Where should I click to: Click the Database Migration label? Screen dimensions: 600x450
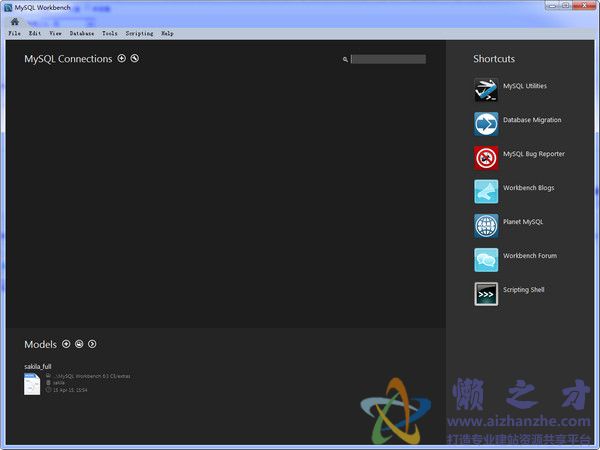coord(532,120)
